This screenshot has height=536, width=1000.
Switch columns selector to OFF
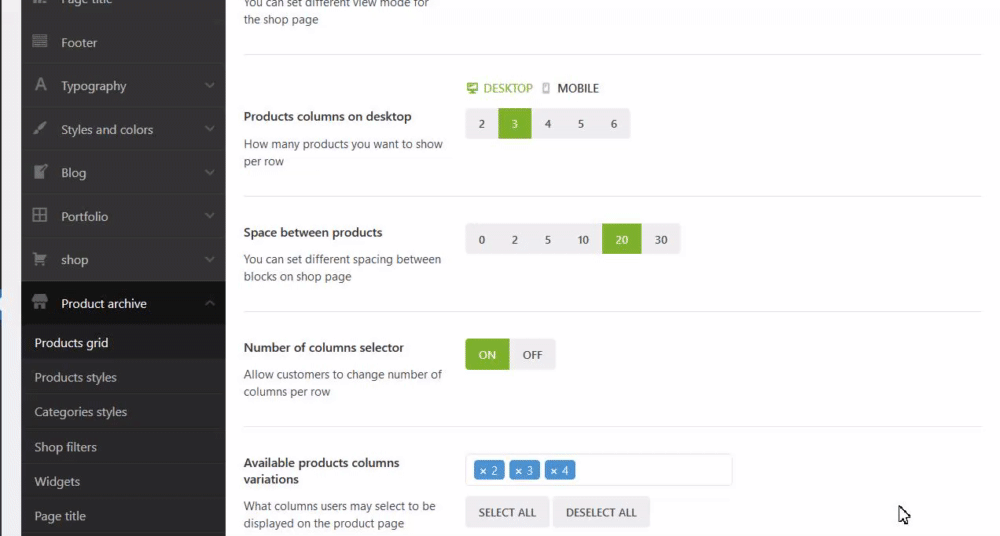pyautogui.click(x=532, y=354)
